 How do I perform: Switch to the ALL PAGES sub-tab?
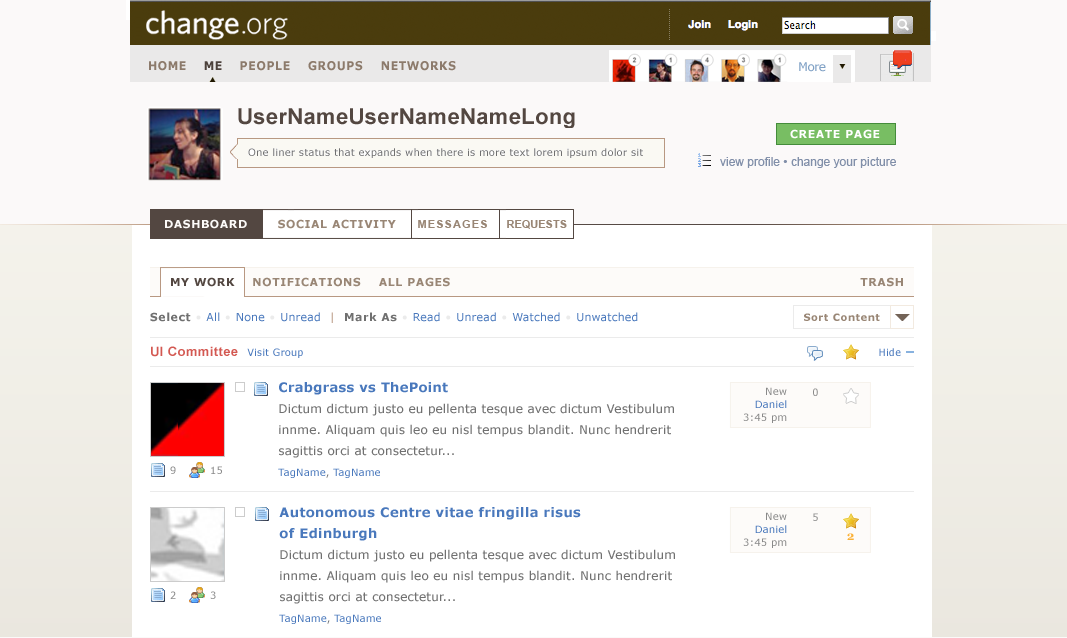(414, 282)
